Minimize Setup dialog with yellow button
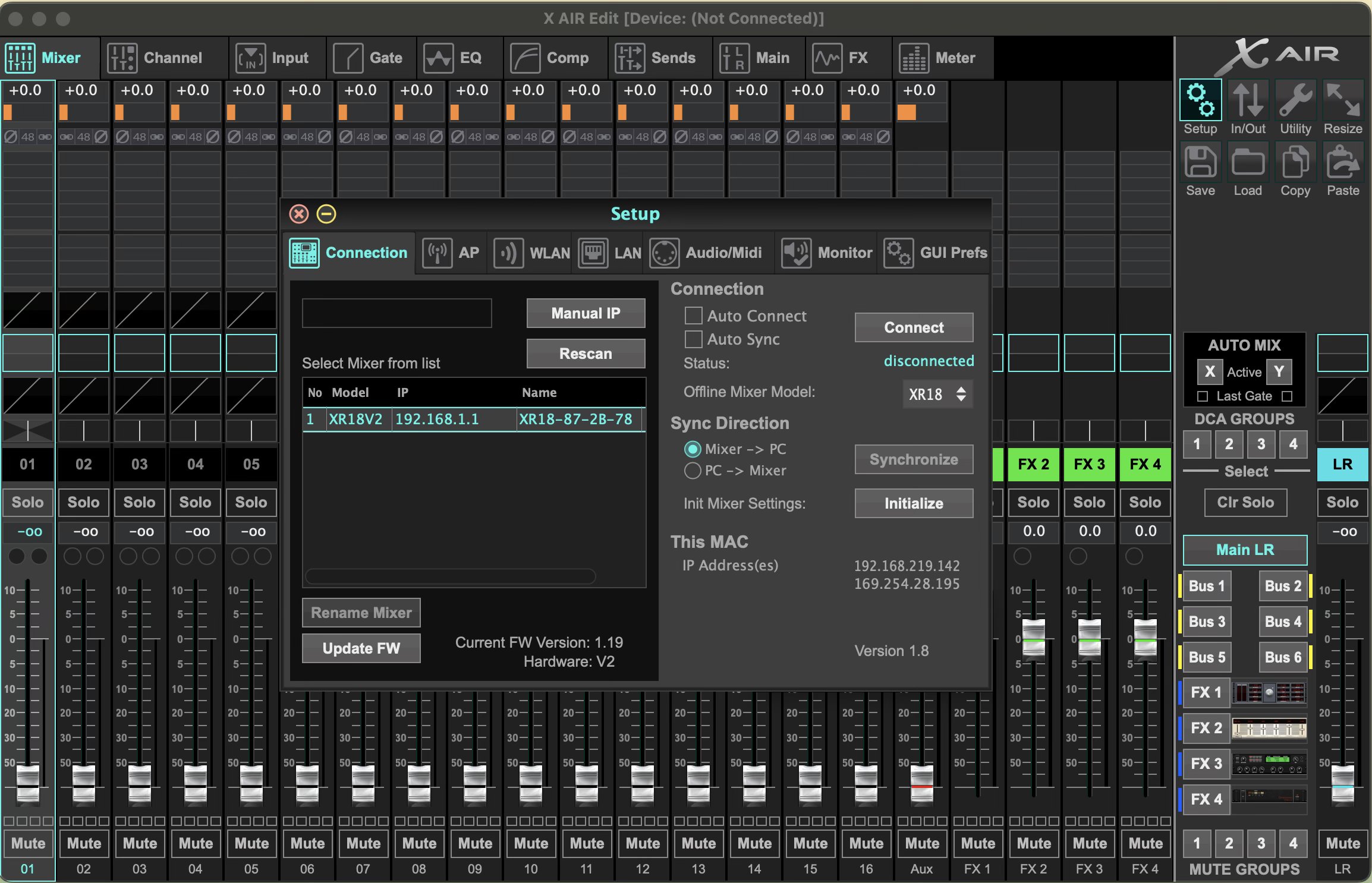The width and height of the screenshot is (1372, 883). click(326, 214)
